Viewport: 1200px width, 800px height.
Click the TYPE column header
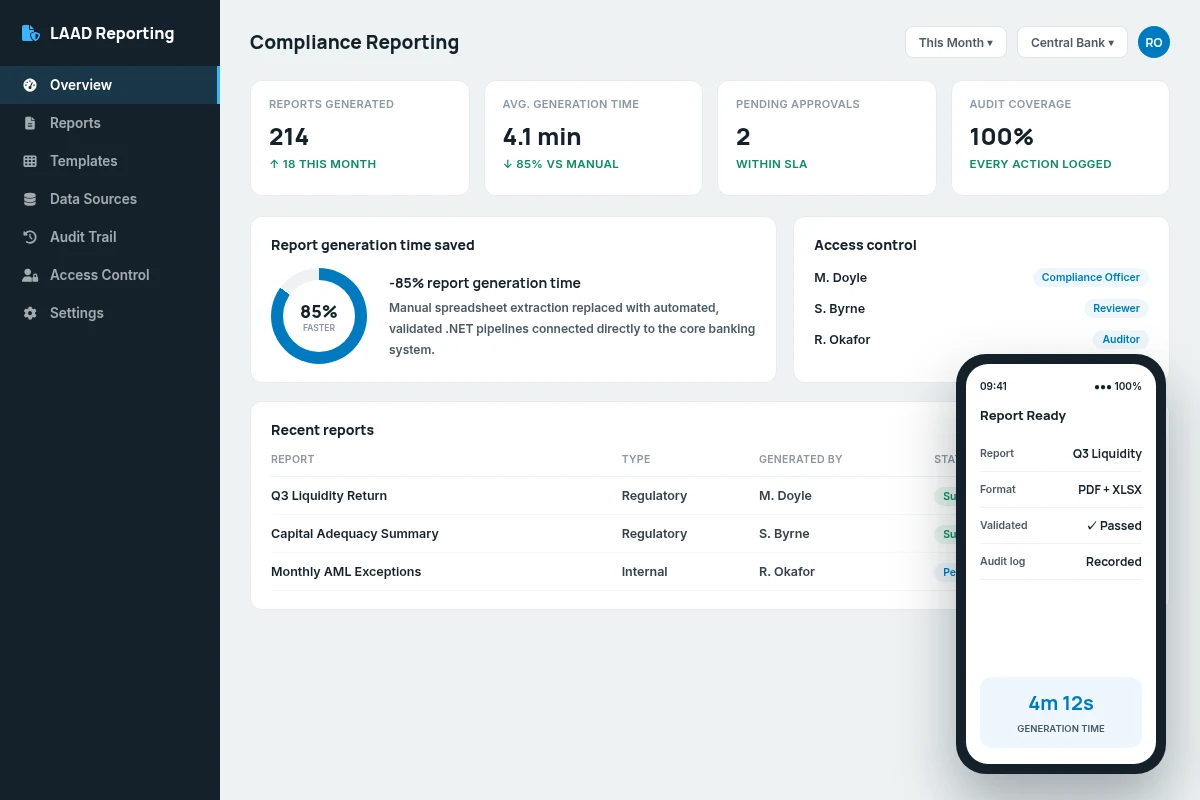636,459
